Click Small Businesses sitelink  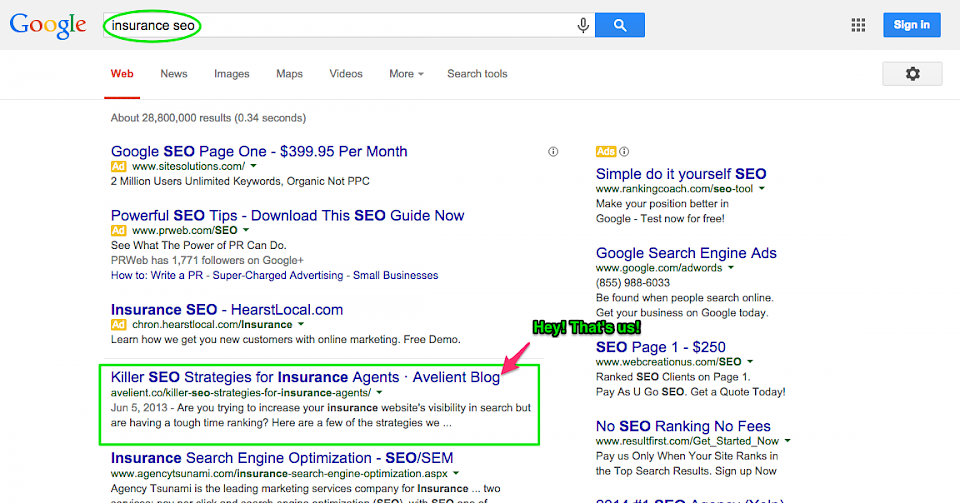pos(396,275)
